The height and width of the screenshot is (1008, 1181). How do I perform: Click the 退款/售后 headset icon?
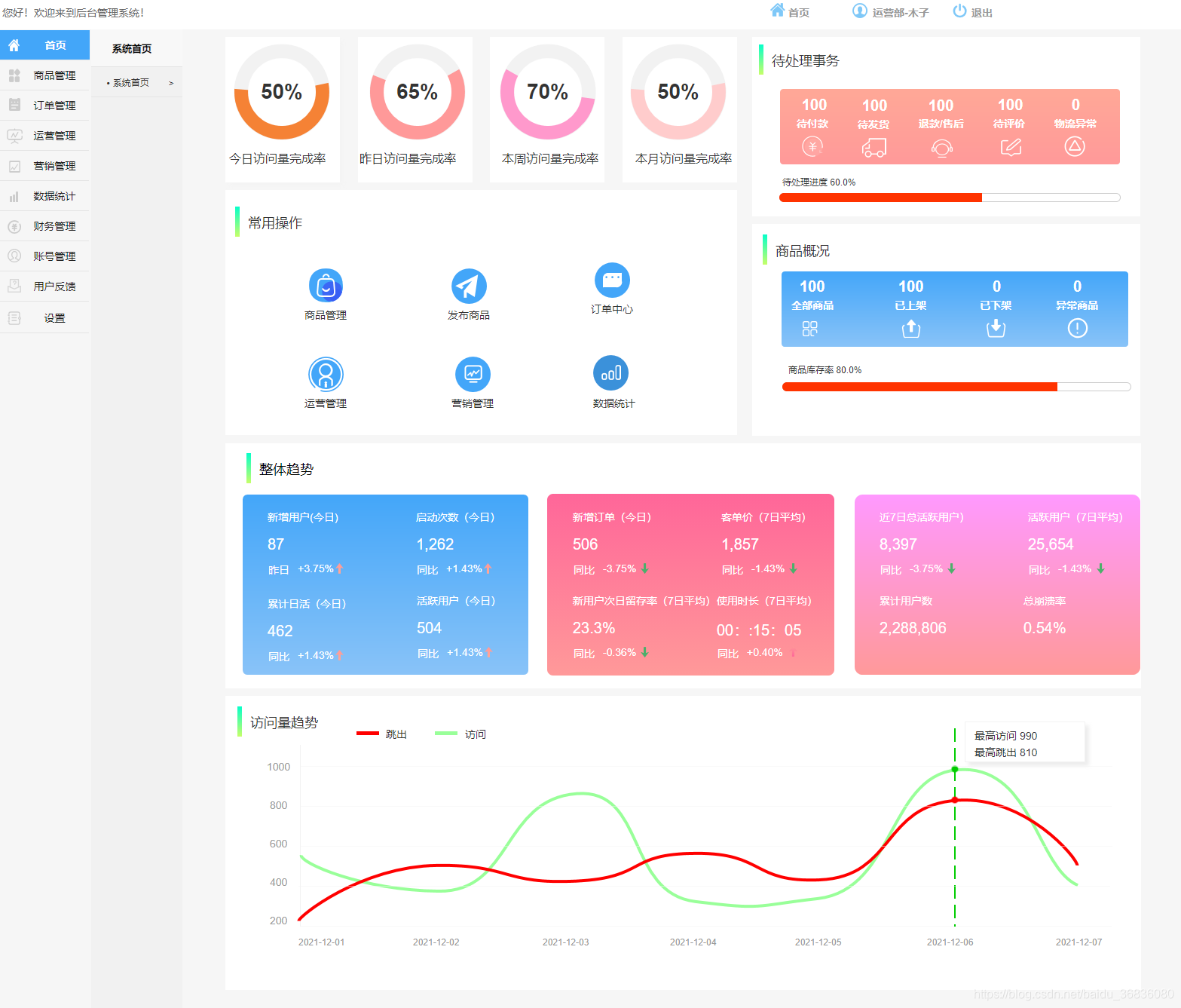click(941, 147)
